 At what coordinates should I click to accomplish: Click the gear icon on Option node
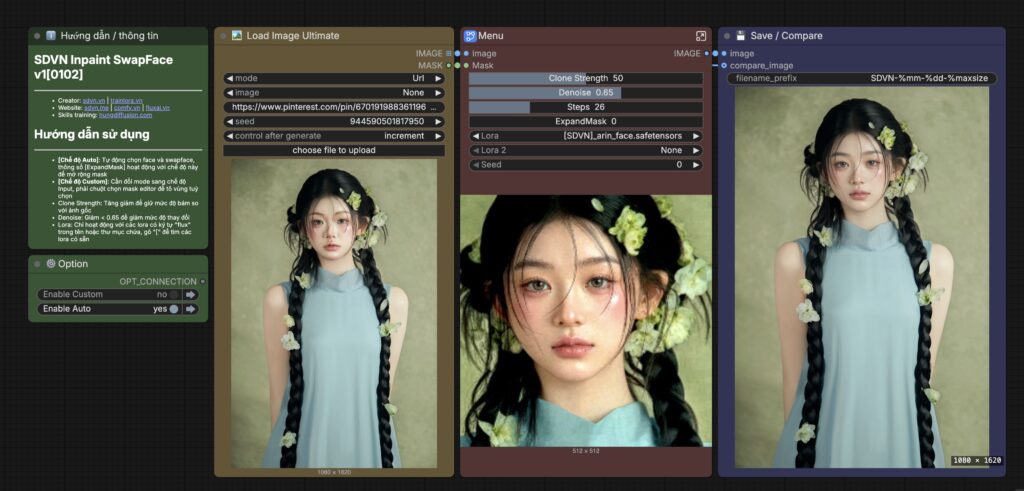51,264
